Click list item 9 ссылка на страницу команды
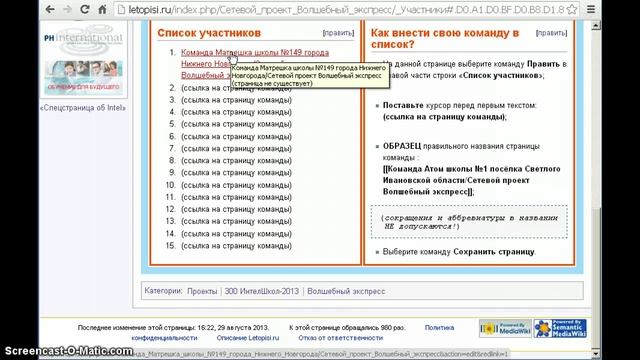The image size is (640, 360). (236, 173)
